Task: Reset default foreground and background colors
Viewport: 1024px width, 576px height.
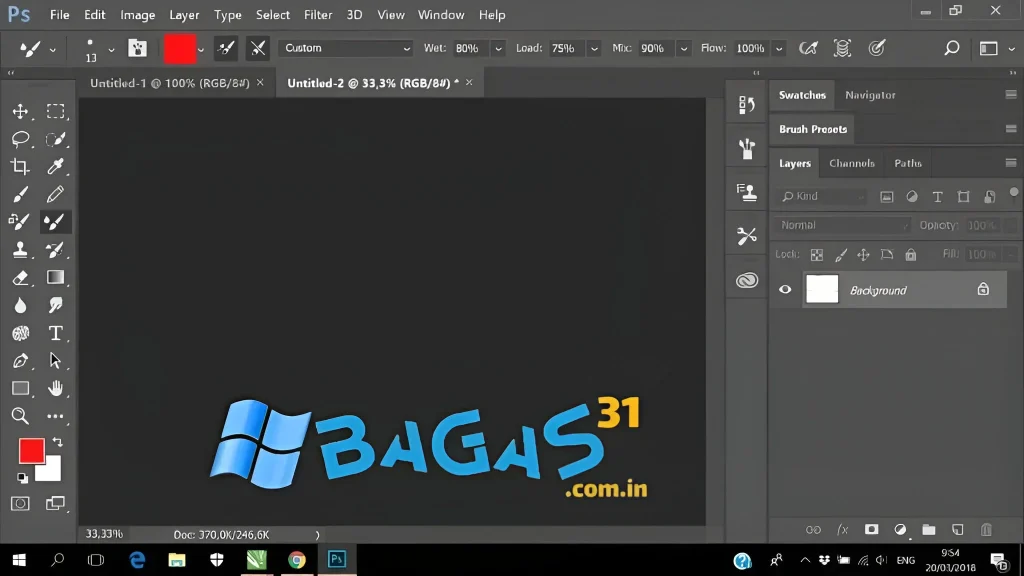Action: (23, 478)
